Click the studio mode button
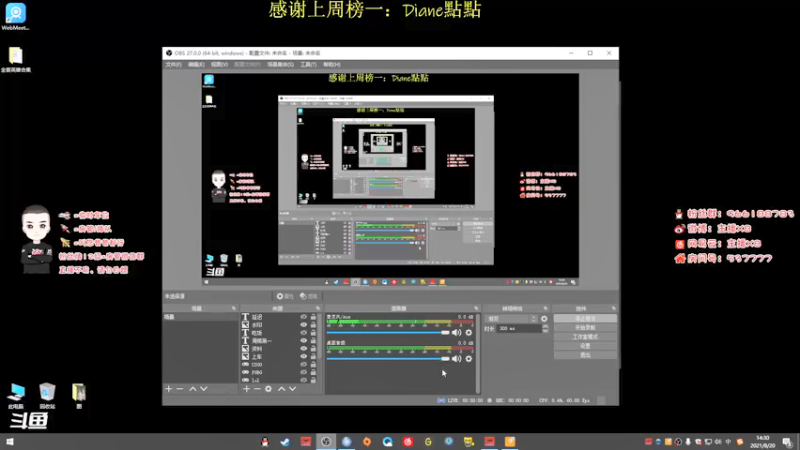The image size is (800, 450). [585, 337]
